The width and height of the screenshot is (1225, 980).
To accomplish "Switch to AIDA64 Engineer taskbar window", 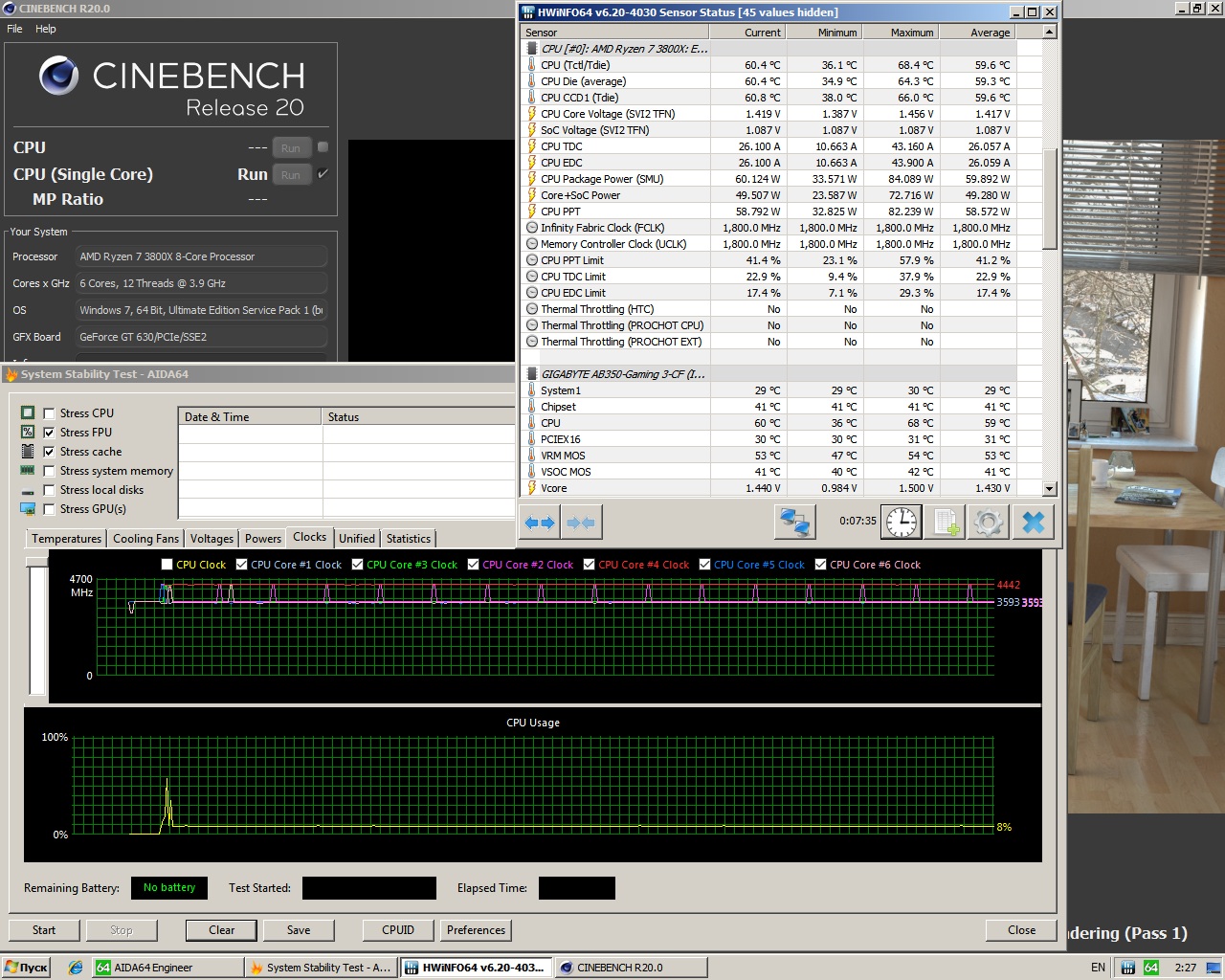I will (167, 968).
